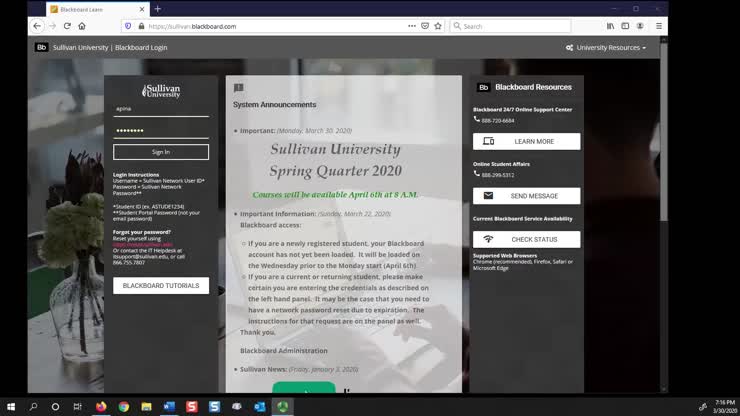This screenshot has width=740, height=416.
Task: Open a new tab with plus icon
Action: 158,9
